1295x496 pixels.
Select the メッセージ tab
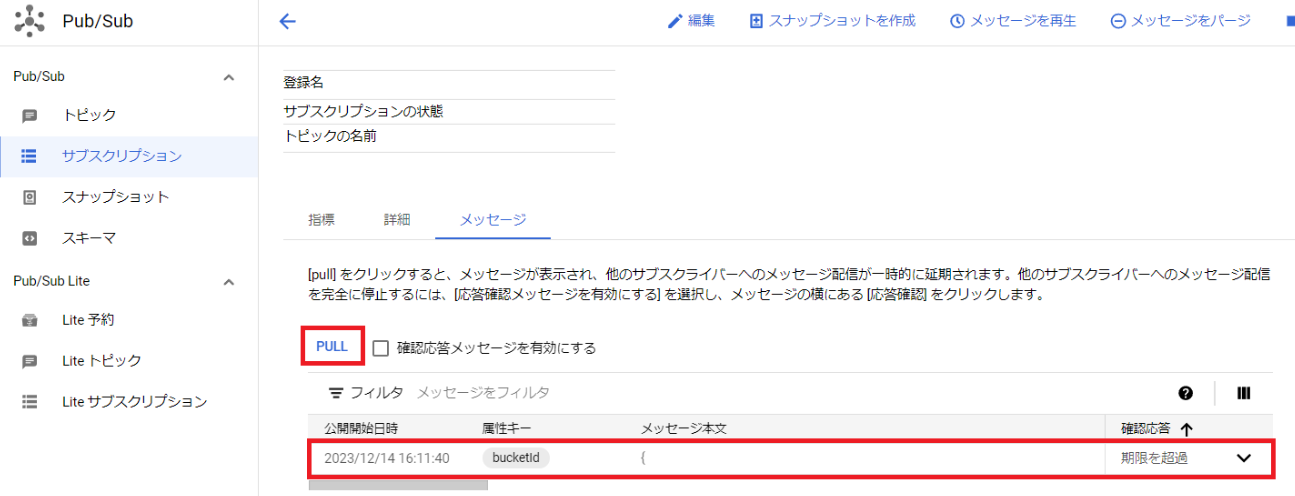point(493,219)
